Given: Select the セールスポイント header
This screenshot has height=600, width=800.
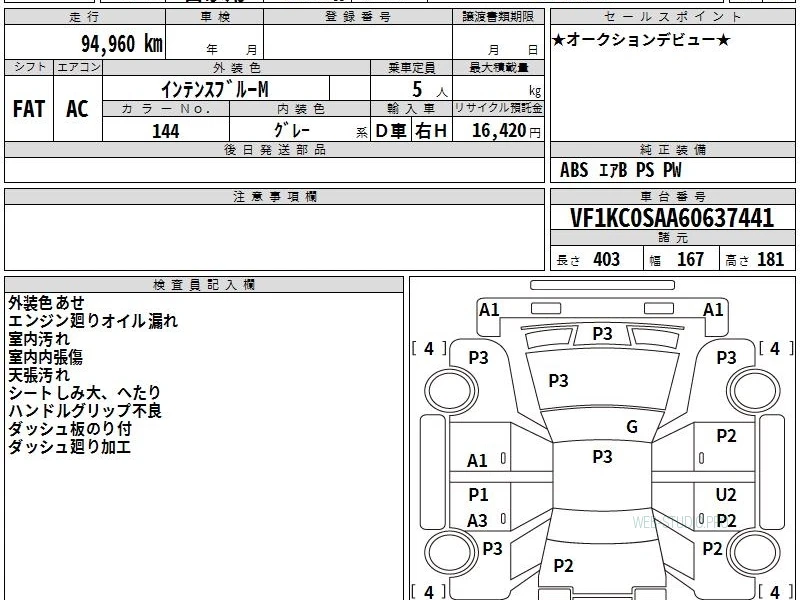Looking at the screenshot, I should click(672, 17).
